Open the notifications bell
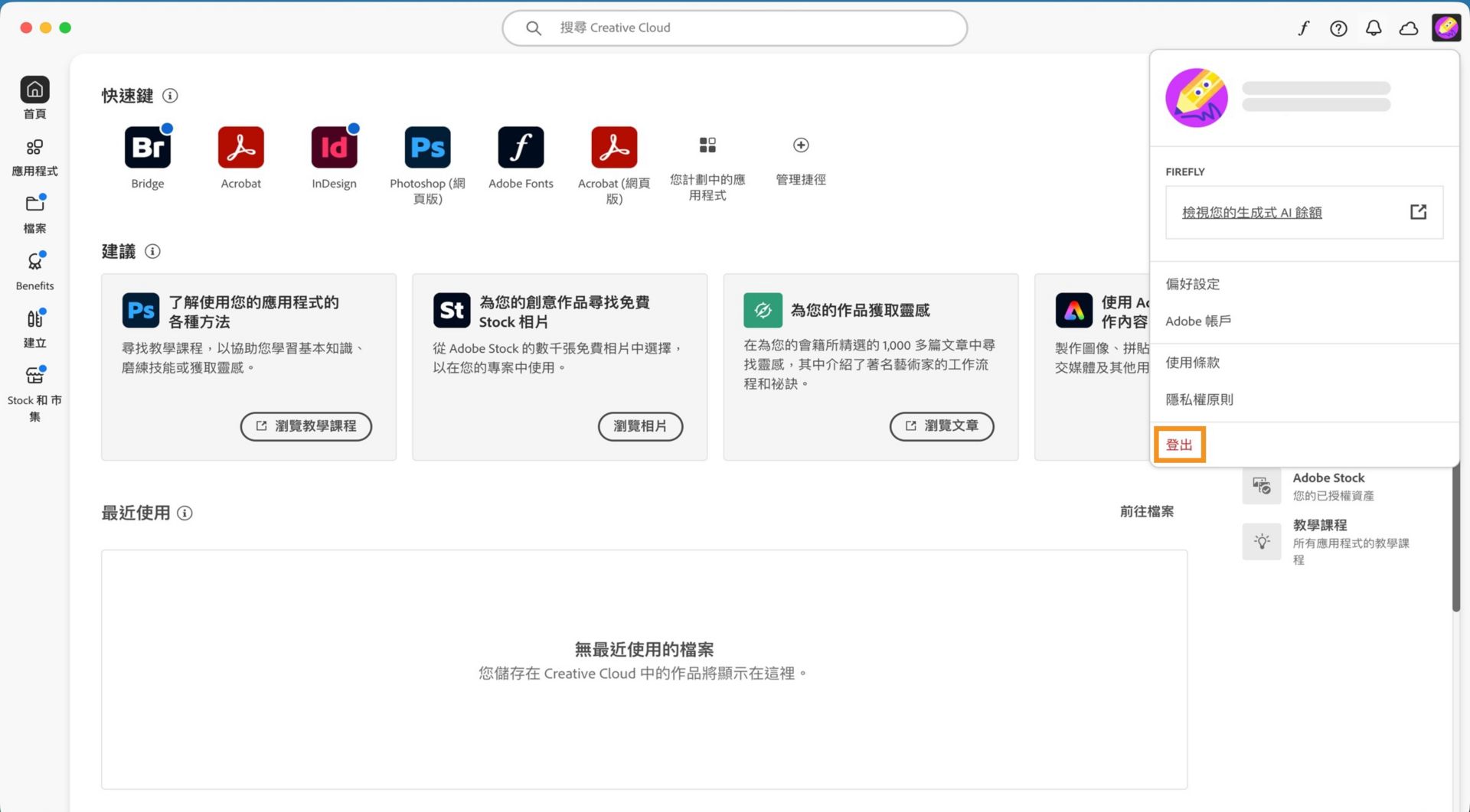This screenshot has width=1470, height=812. [1374, 28]
